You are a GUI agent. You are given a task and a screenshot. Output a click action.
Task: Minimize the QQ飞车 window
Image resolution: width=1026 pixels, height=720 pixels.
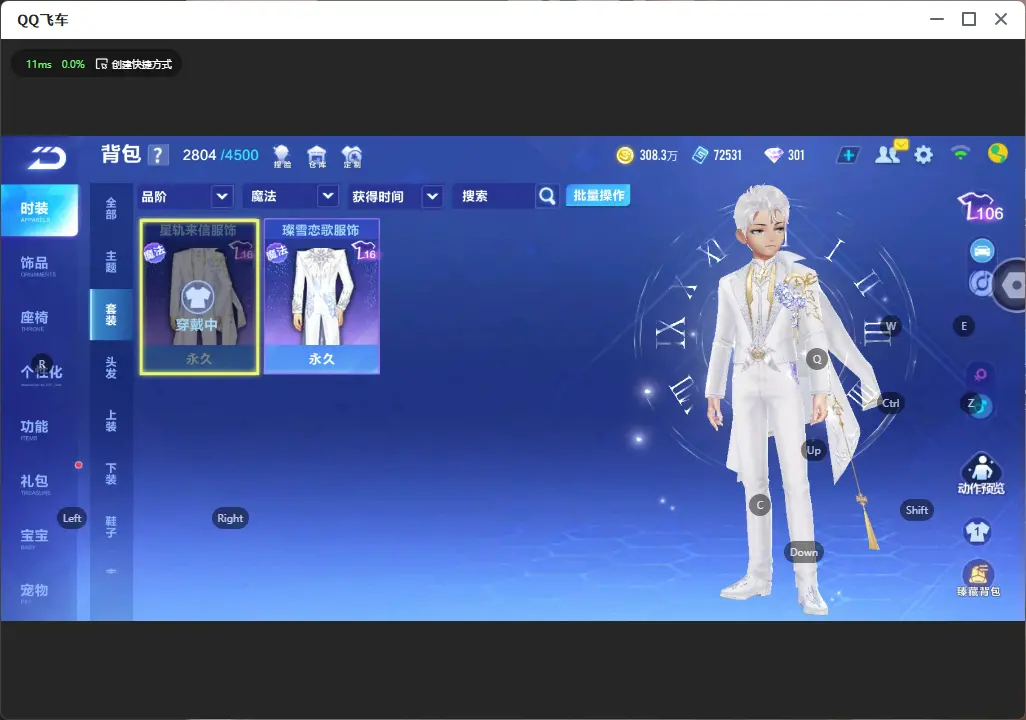point(937,19)
